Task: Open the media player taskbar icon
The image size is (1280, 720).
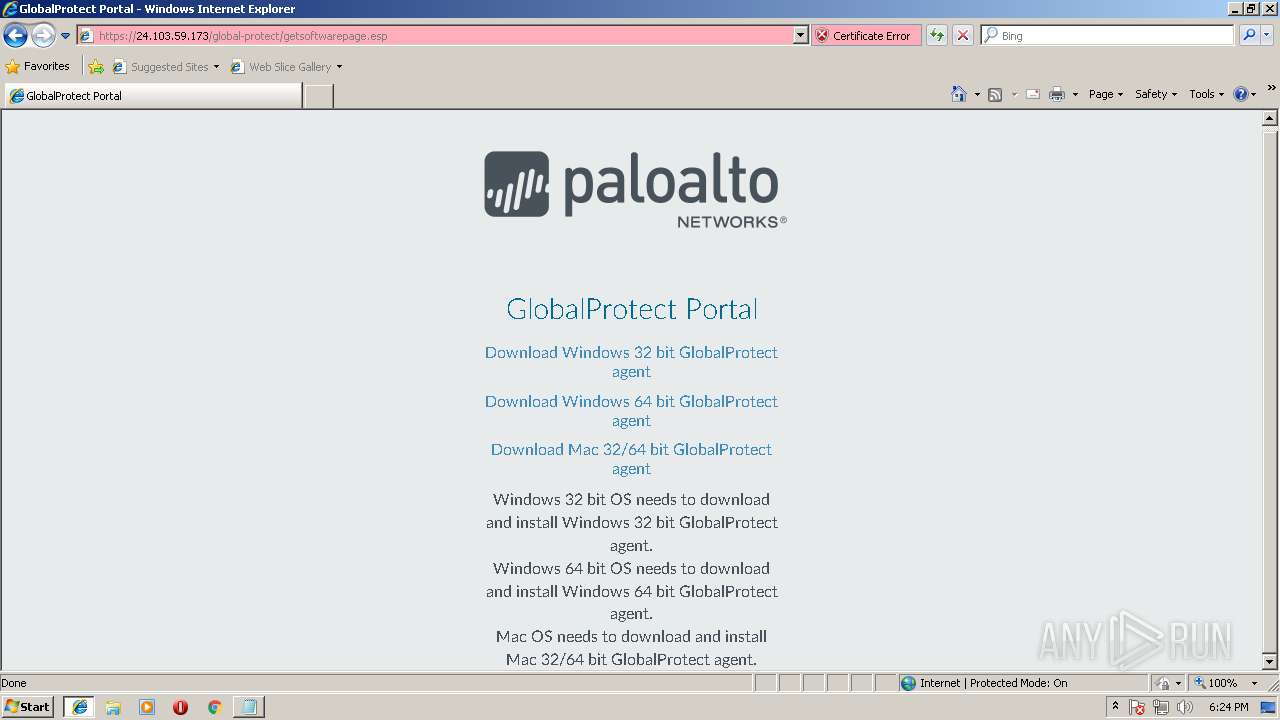Action: pos(147,707)
